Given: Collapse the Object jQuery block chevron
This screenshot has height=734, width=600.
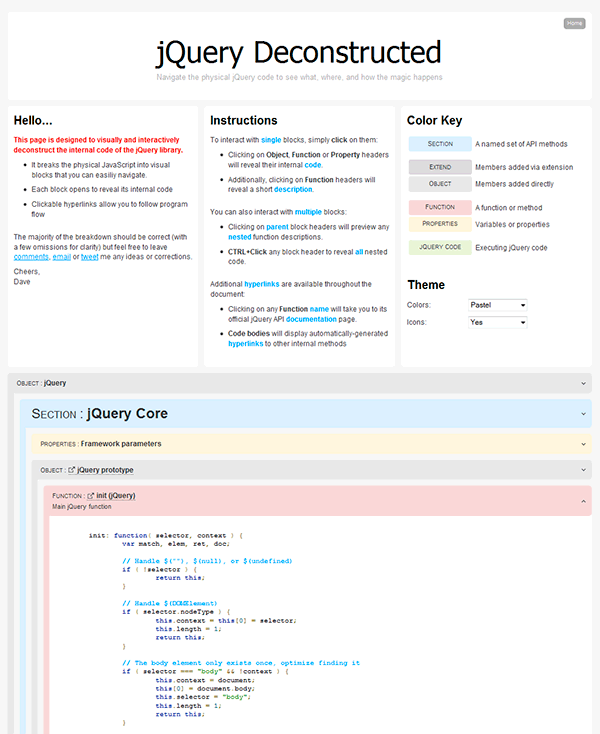Looking at the screenshot, I should click(584, 383).
